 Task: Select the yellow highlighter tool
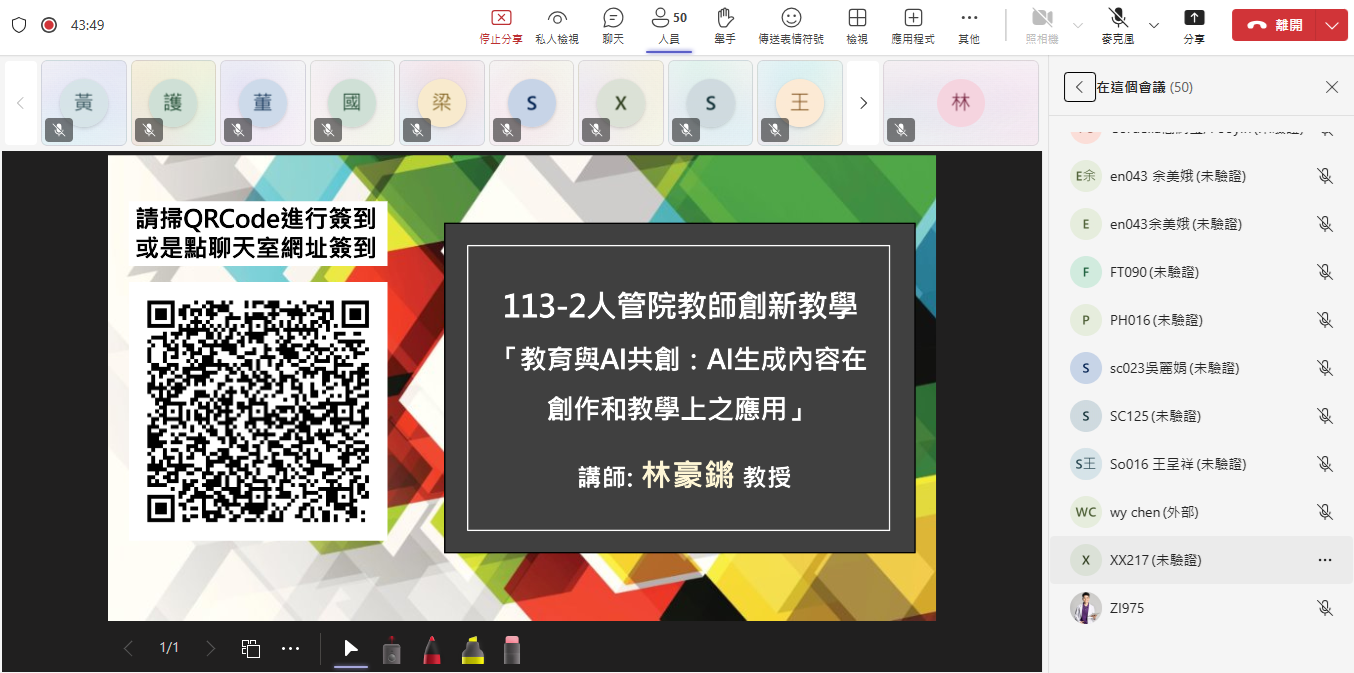point(473,650)
